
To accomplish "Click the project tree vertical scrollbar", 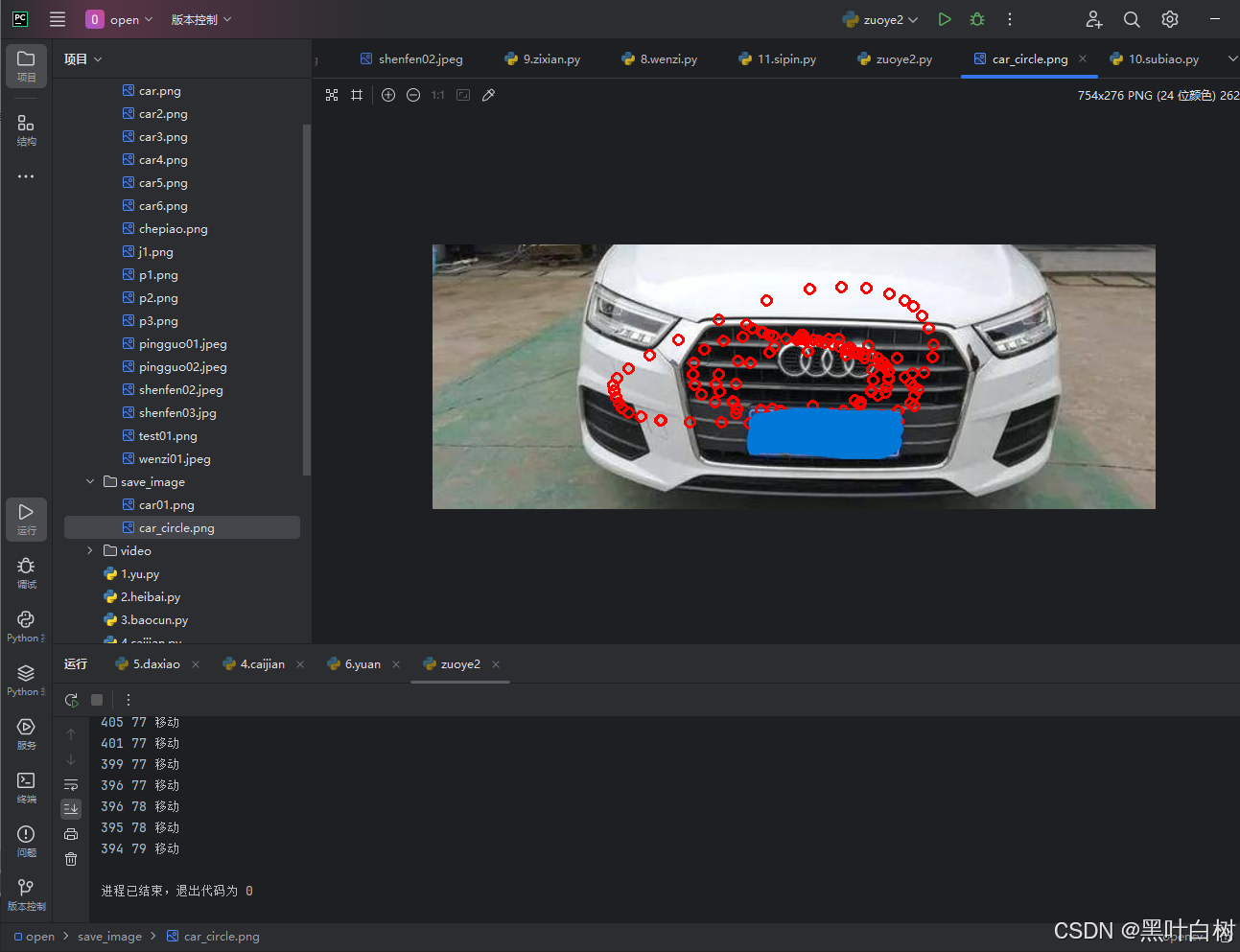I will point(307,300).
